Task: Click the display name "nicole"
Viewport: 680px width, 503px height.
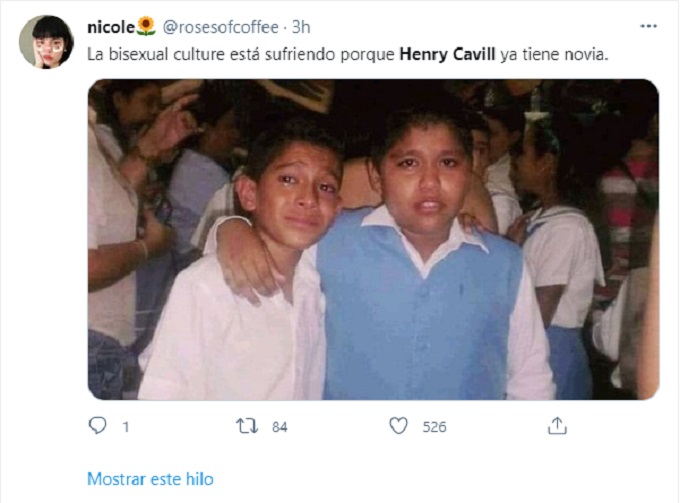Action: [111, 26]
